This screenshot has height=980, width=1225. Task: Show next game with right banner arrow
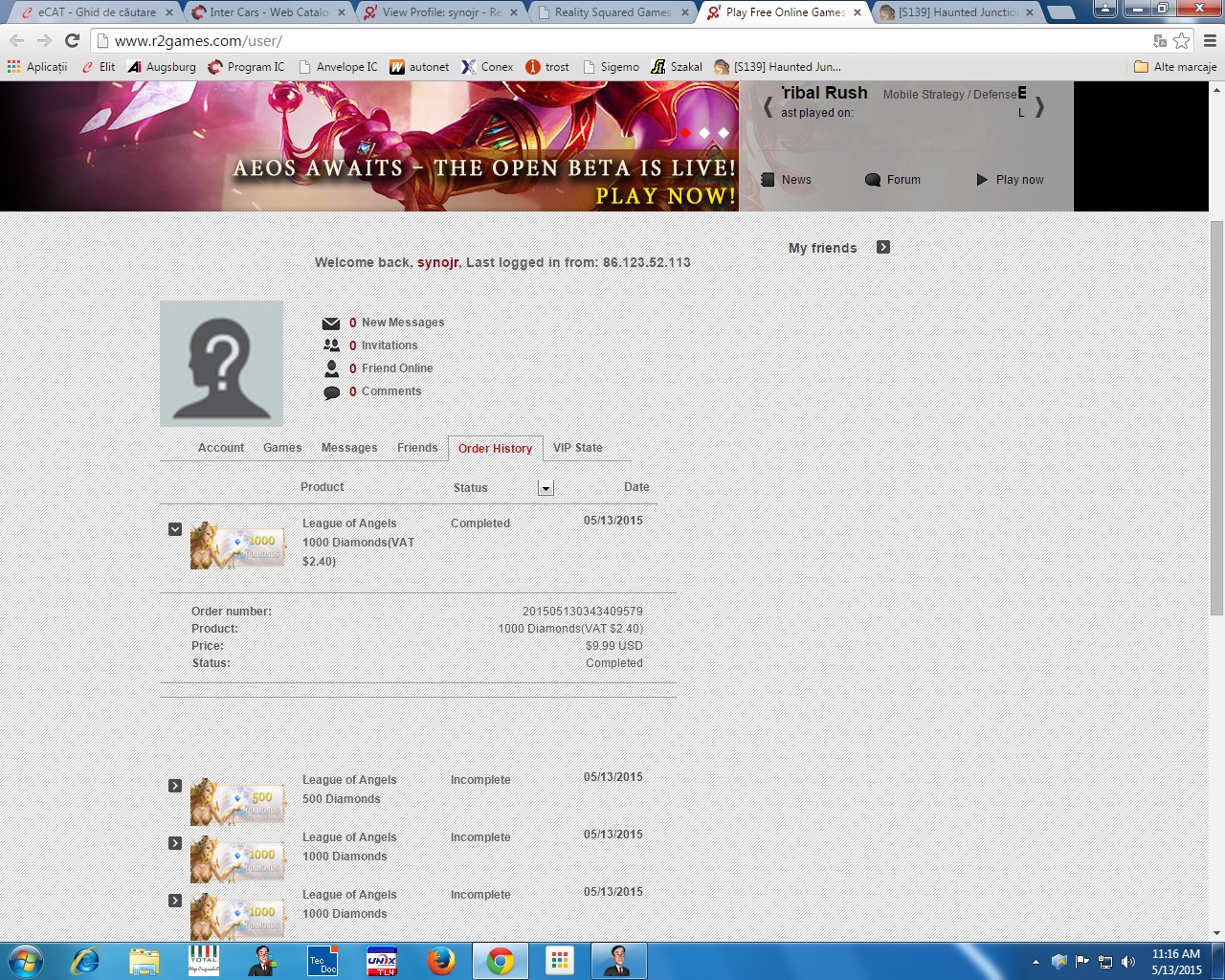coord(1039,107)
